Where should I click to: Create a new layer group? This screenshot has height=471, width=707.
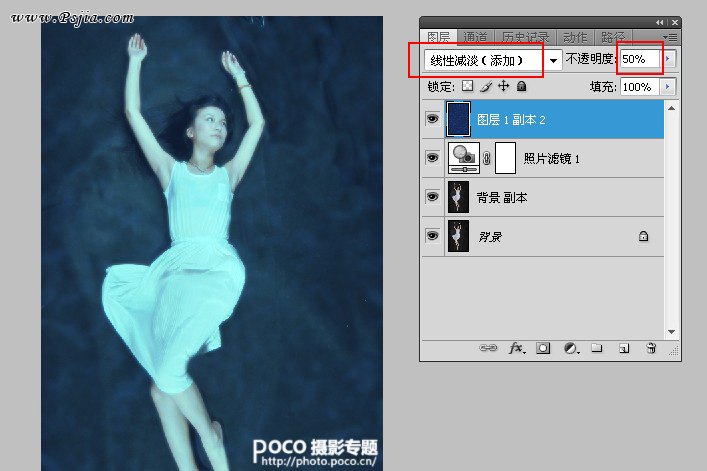pyautogui.click(x=596, y=348)
